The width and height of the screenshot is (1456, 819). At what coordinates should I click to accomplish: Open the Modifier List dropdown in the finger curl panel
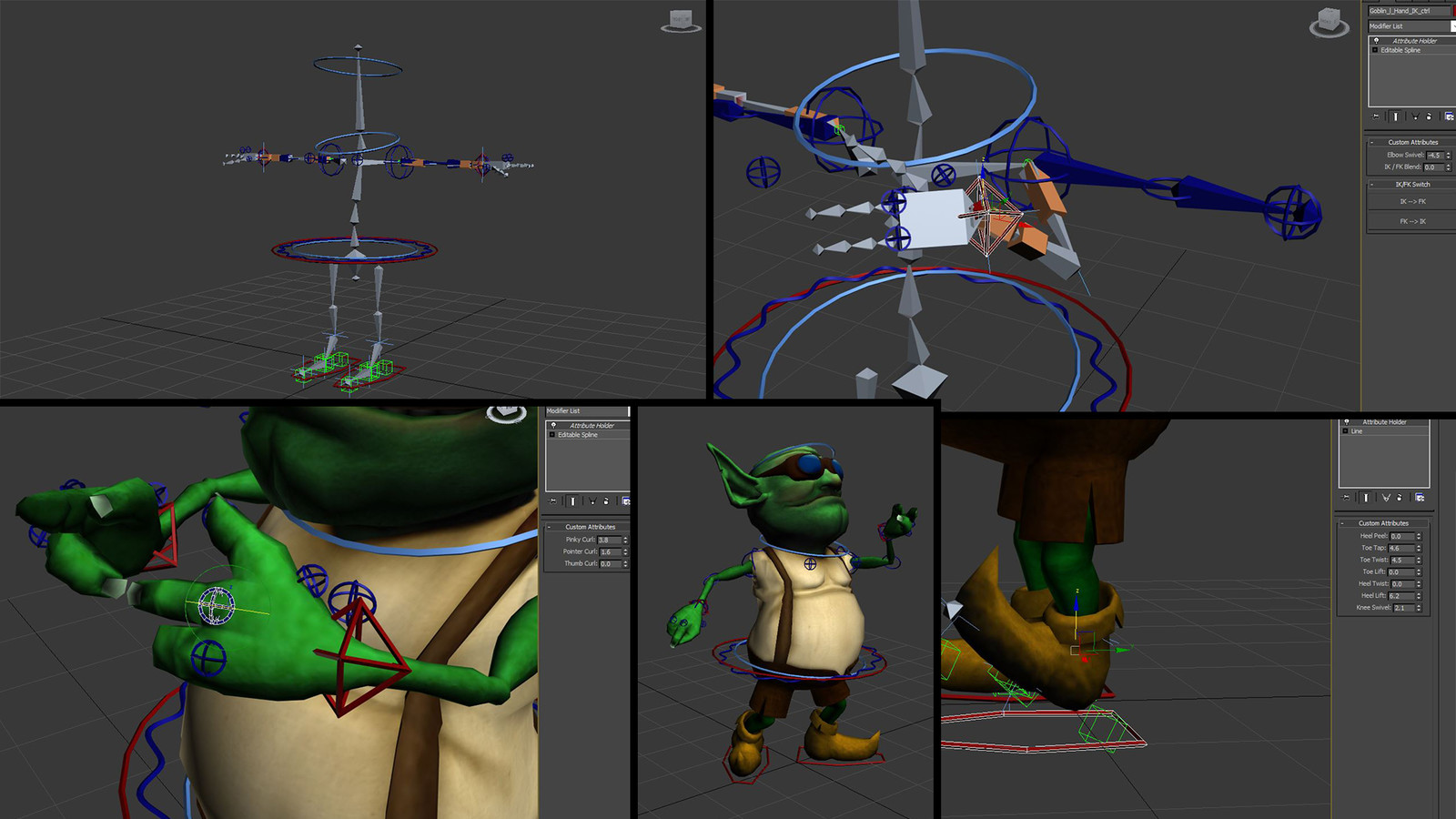point(587,411)
